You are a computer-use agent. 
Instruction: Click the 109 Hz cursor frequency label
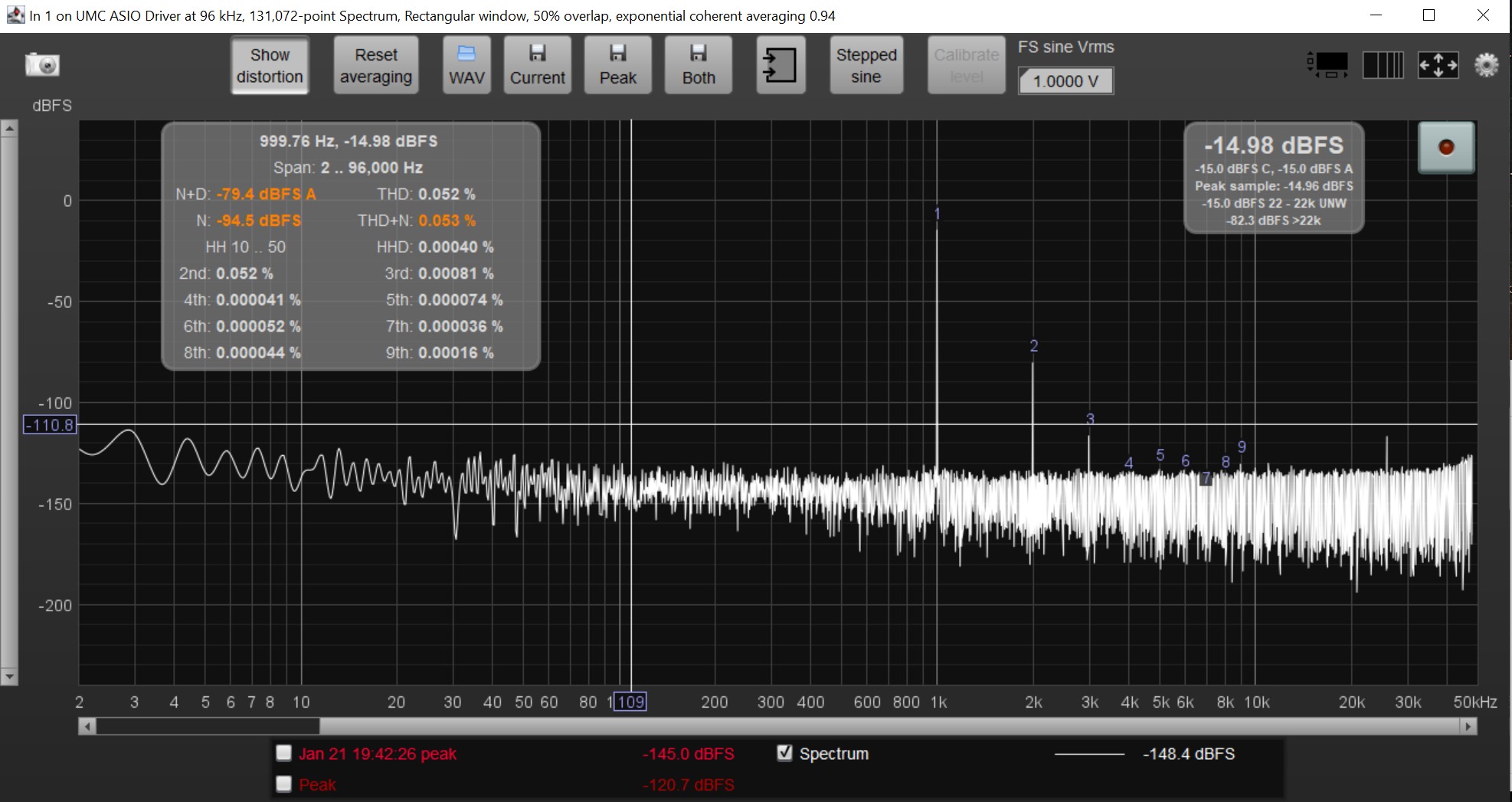coord(631,702)
